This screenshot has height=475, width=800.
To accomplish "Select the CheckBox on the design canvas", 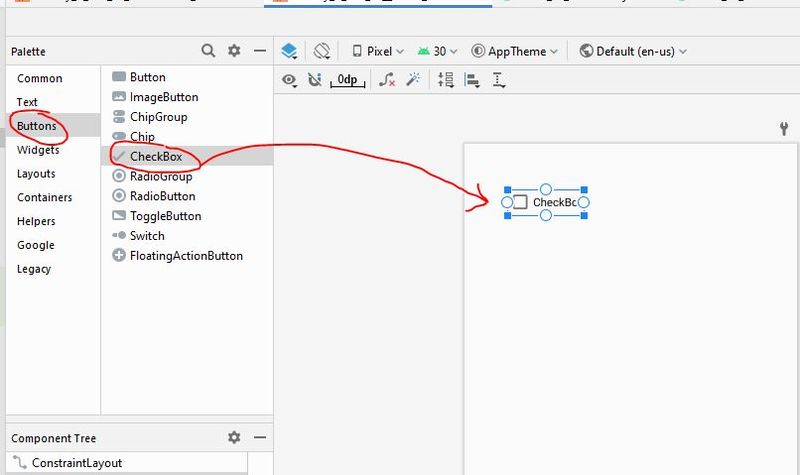I will click(546, 203).
